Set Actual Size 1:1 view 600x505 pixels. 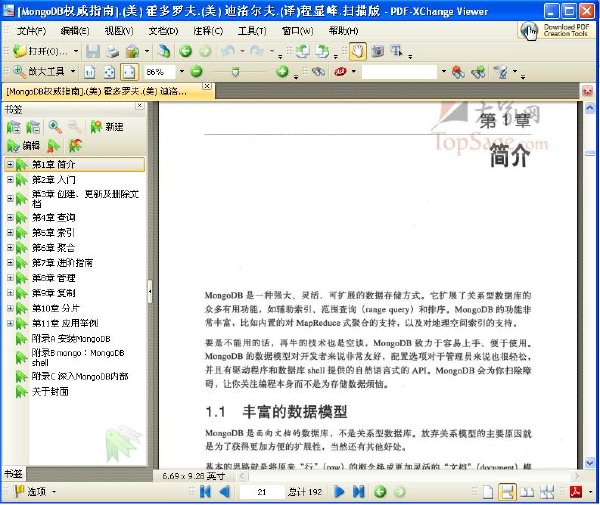[90, 72]
